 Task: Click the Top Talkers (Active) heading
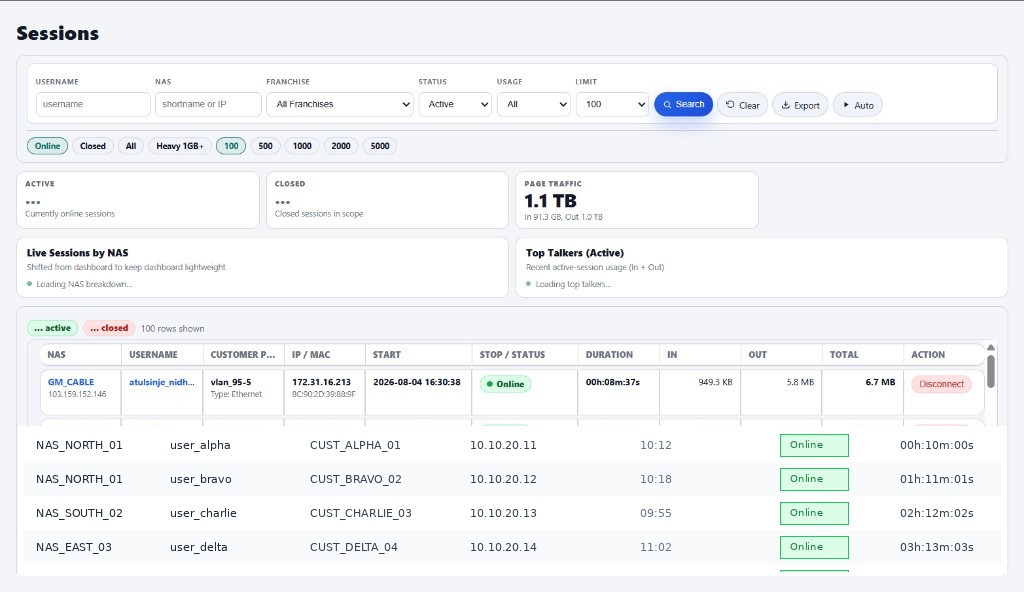pos(575,253)
